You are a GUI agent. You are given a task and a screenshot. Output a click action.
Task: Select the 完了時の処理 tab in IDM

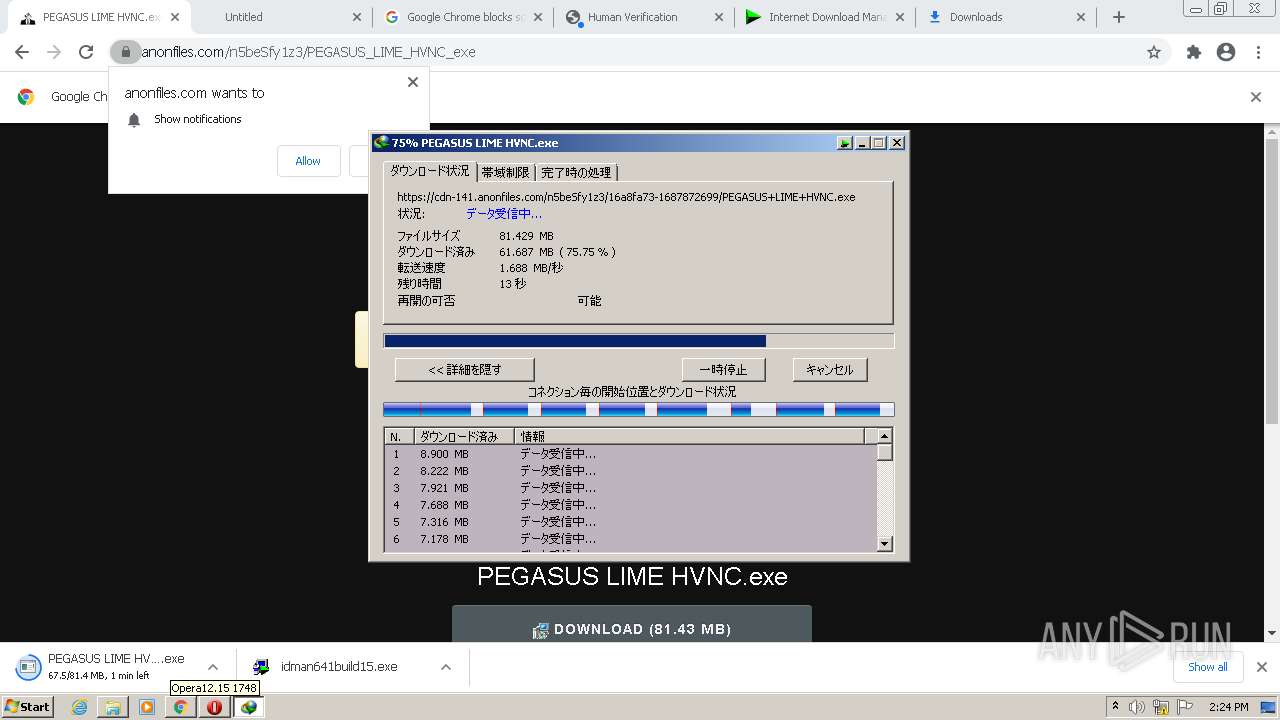point(576,173)
